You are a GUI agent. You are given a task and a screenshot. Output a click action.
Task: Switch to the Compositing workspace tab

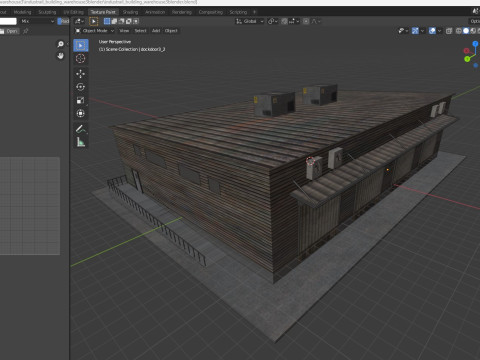[210, 12]
